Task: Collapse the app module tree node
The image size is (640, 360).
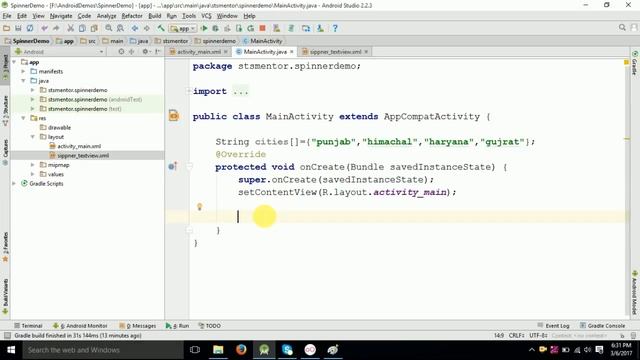Action: click(x=14, y=62)
